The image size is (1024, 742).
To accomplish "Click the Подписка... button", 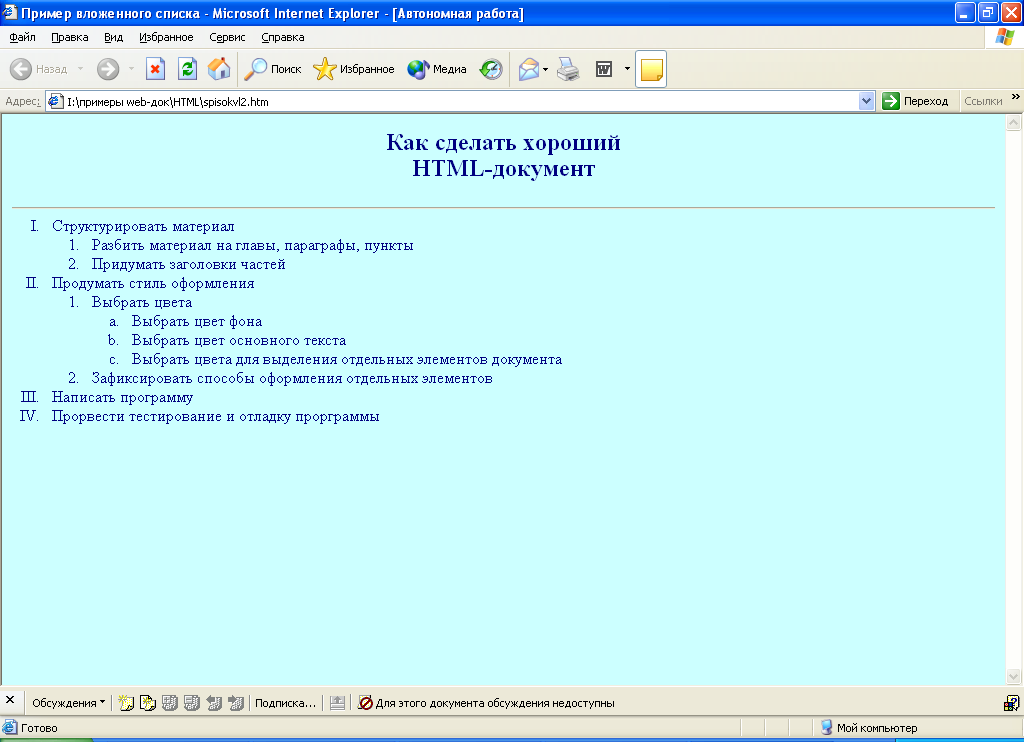I will pyautogui.click(x=285, y=703).
